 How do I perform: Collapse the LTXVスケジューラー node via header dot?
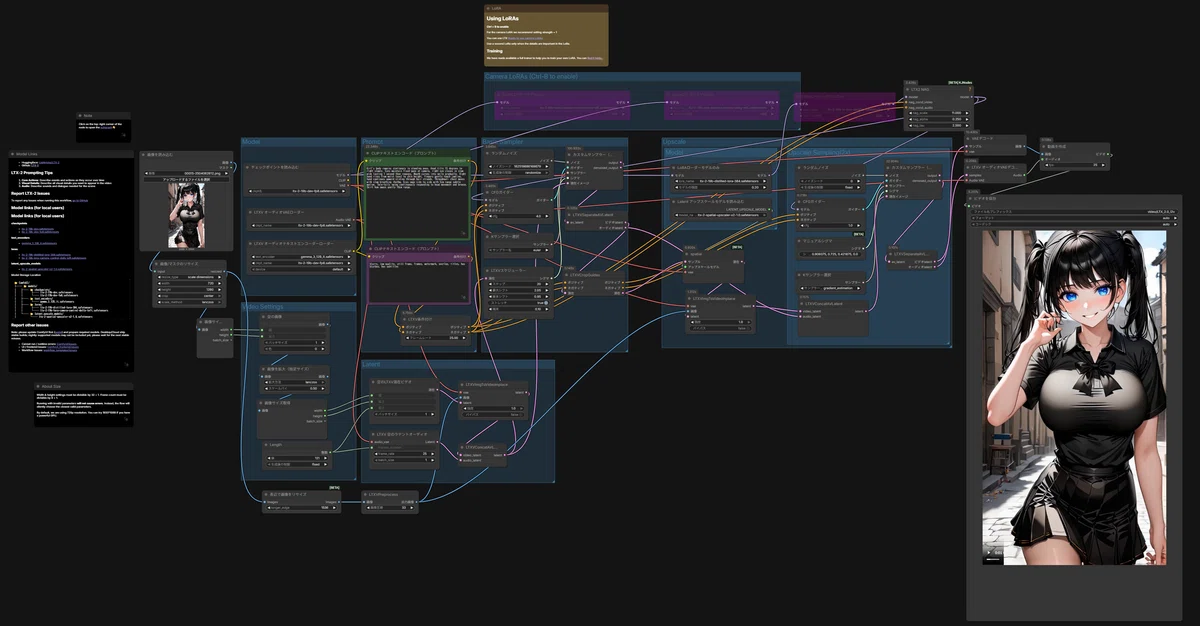pyautogui.click(x=488, y=270)
